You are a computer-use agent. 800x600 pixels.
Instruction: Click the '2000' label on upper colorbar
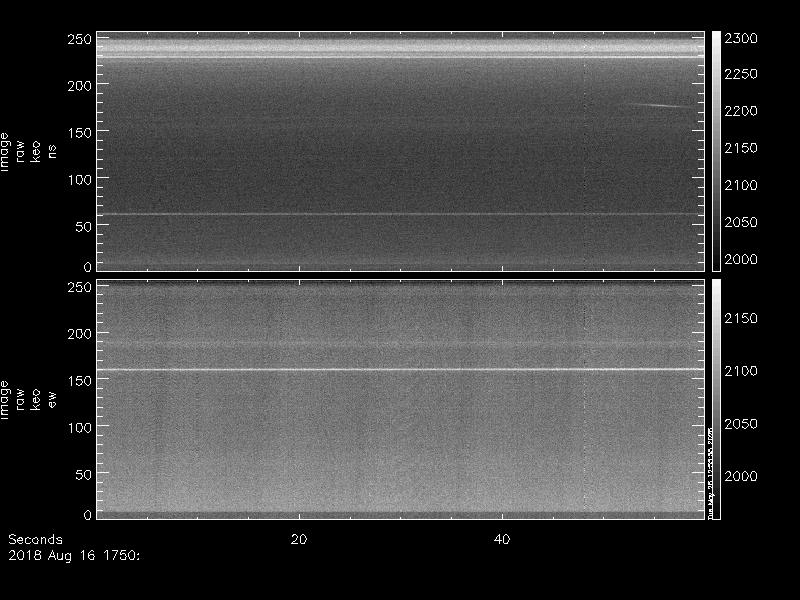[x=741, y=259]
